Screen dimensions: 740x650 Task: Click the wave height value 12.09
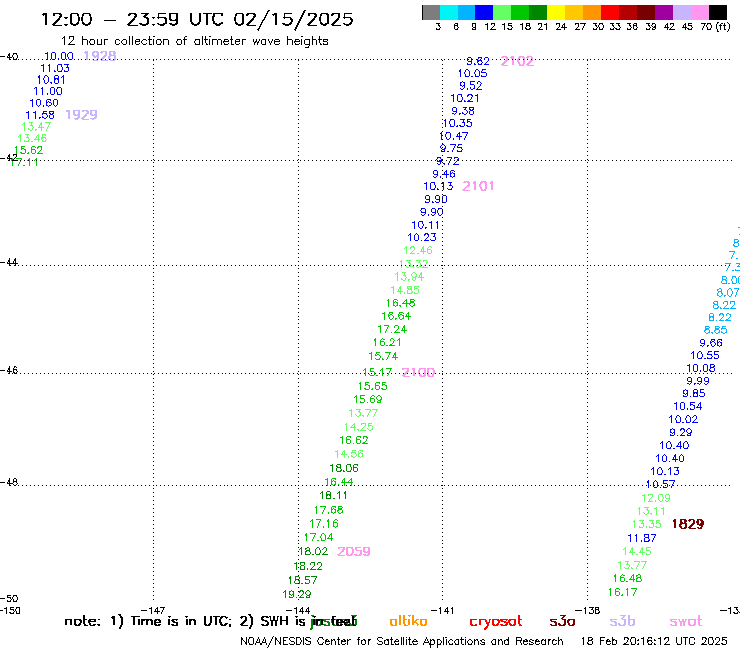pos(656,498)
